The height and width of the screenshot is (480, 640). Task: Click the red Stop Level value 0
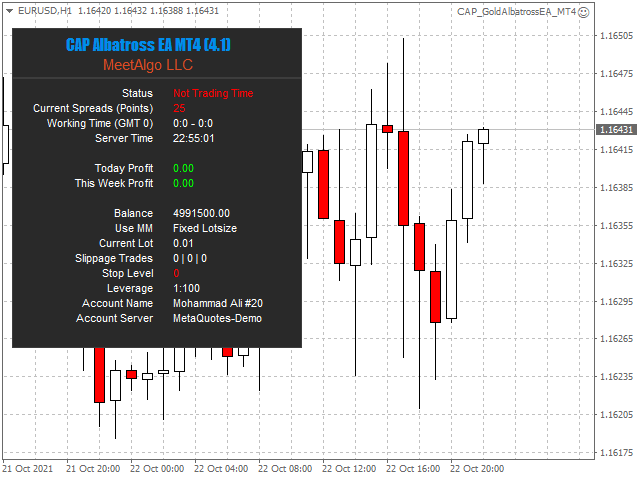[176, 273]
